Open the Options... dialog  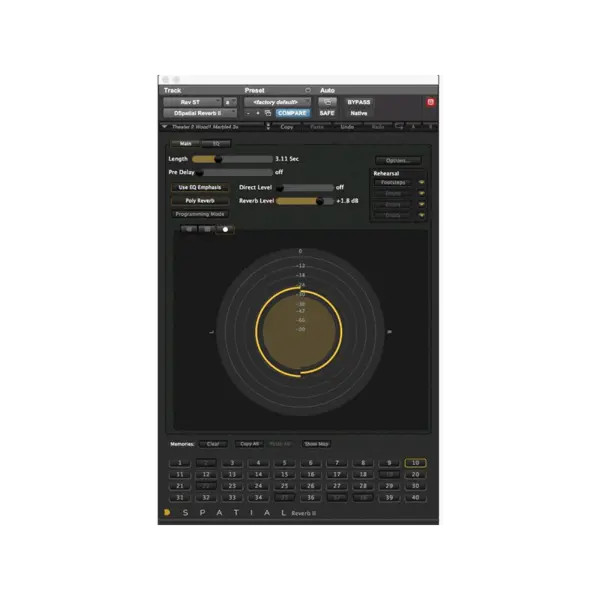[x=398, y=160]
